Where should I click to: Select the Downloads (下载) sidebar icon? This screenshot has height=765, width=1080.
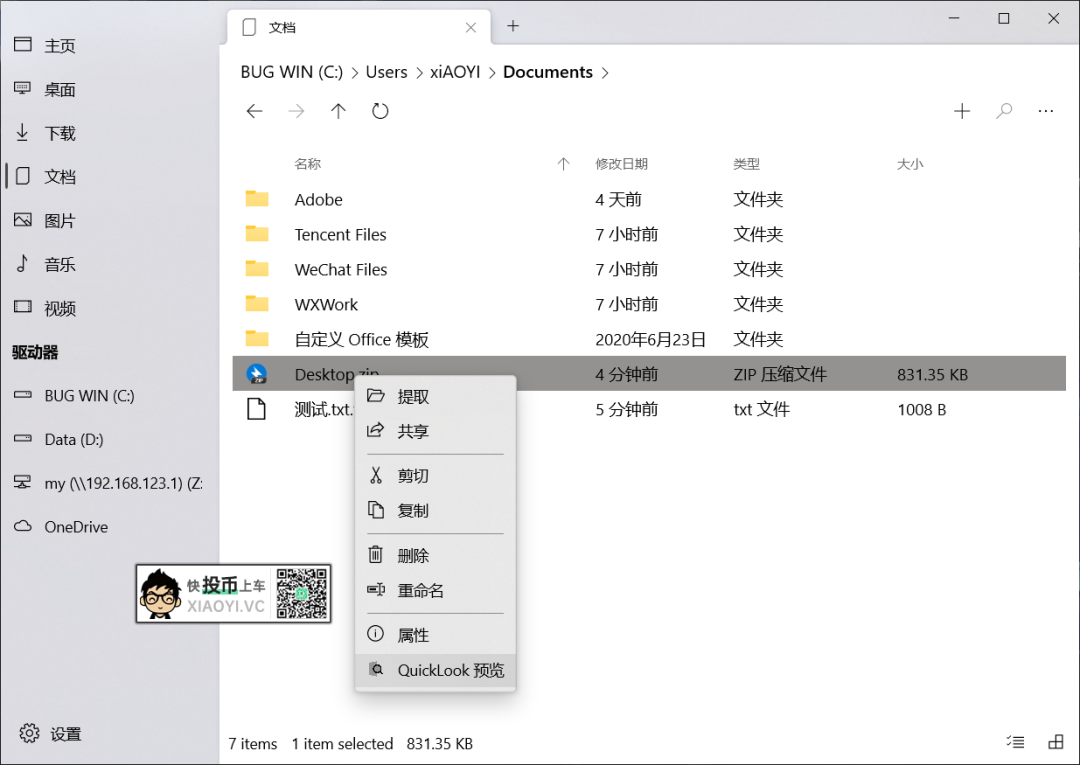pos(22,132)
